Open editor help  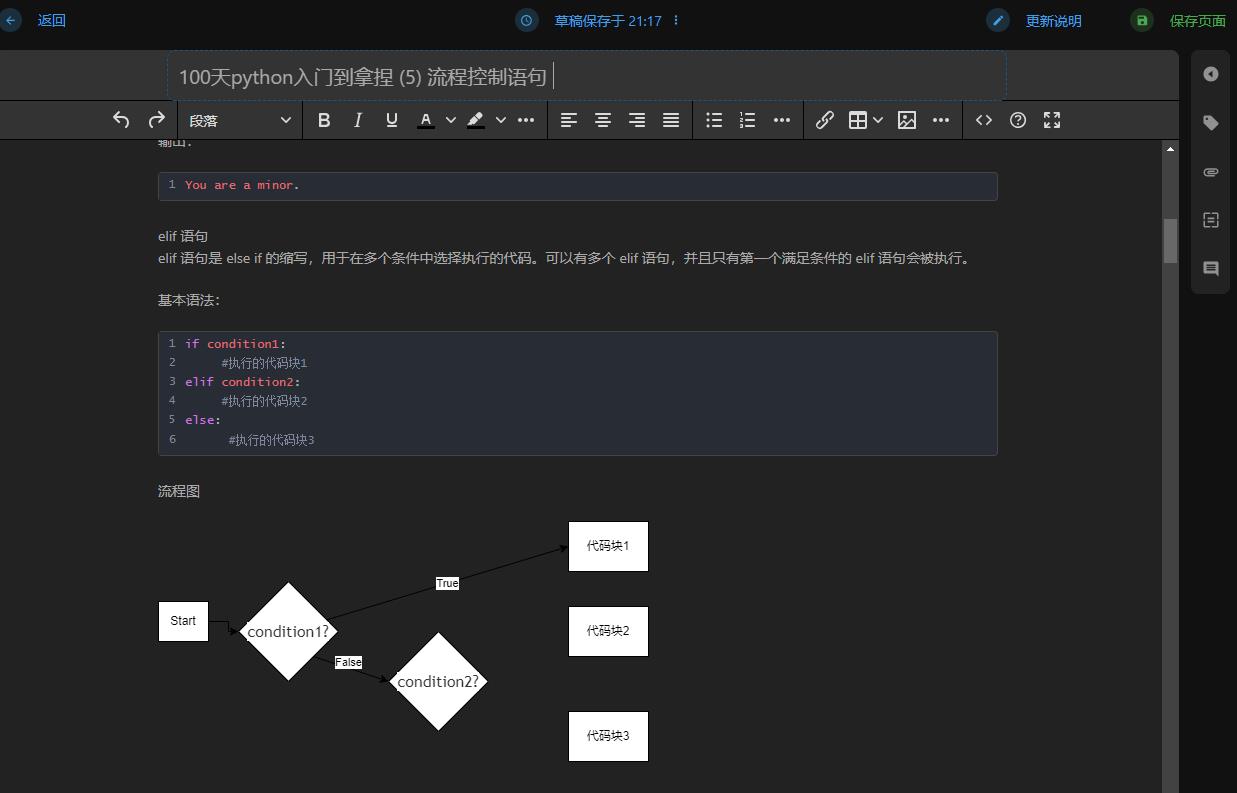(1018, 120)
